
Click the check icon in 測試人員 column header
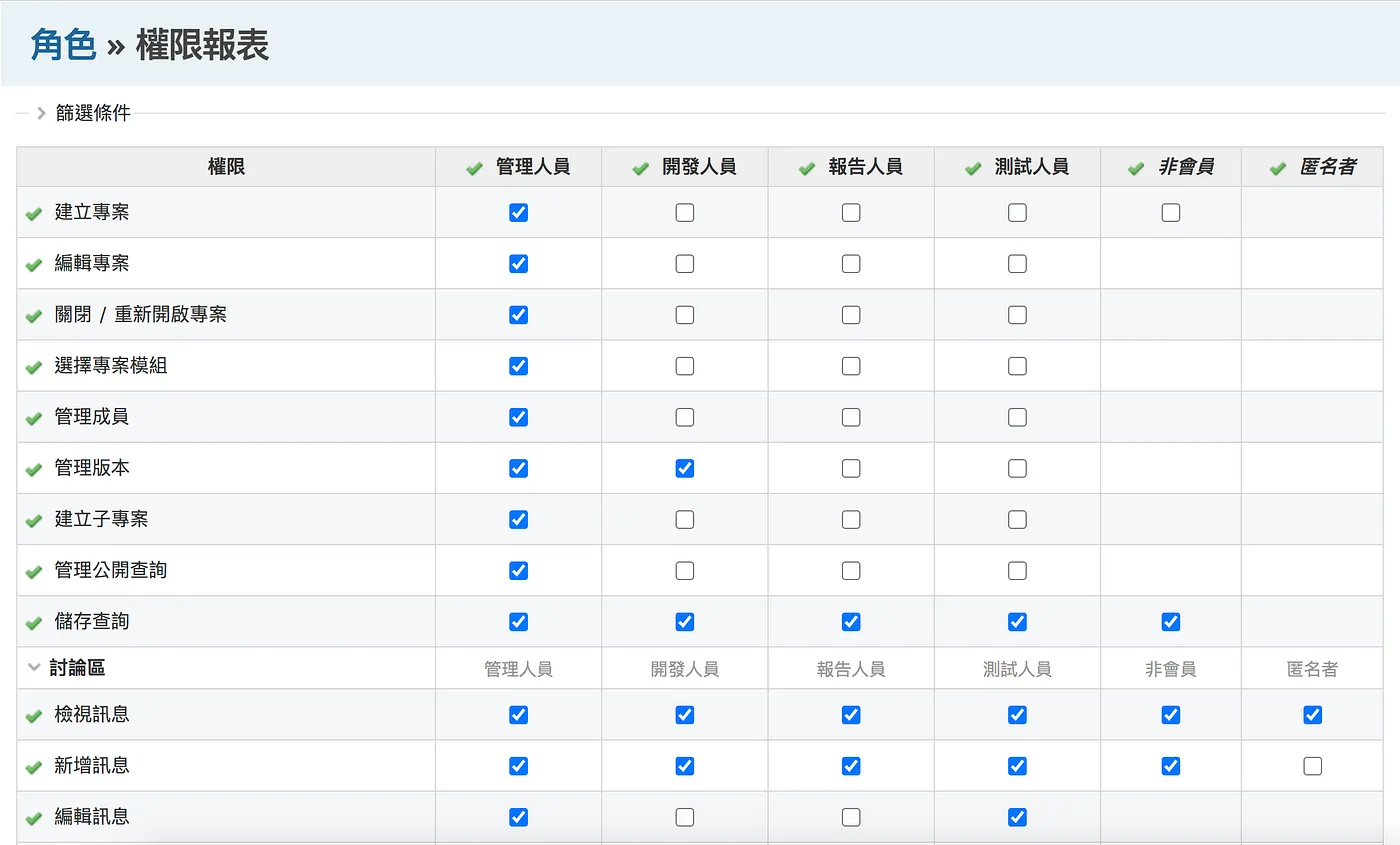coord(973,168)
